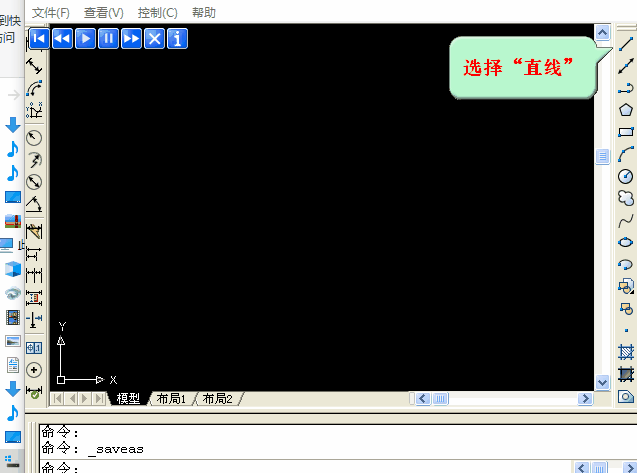Select the Spline curve tool
This screenshot has height=473, width=637.
click(626, 221)
